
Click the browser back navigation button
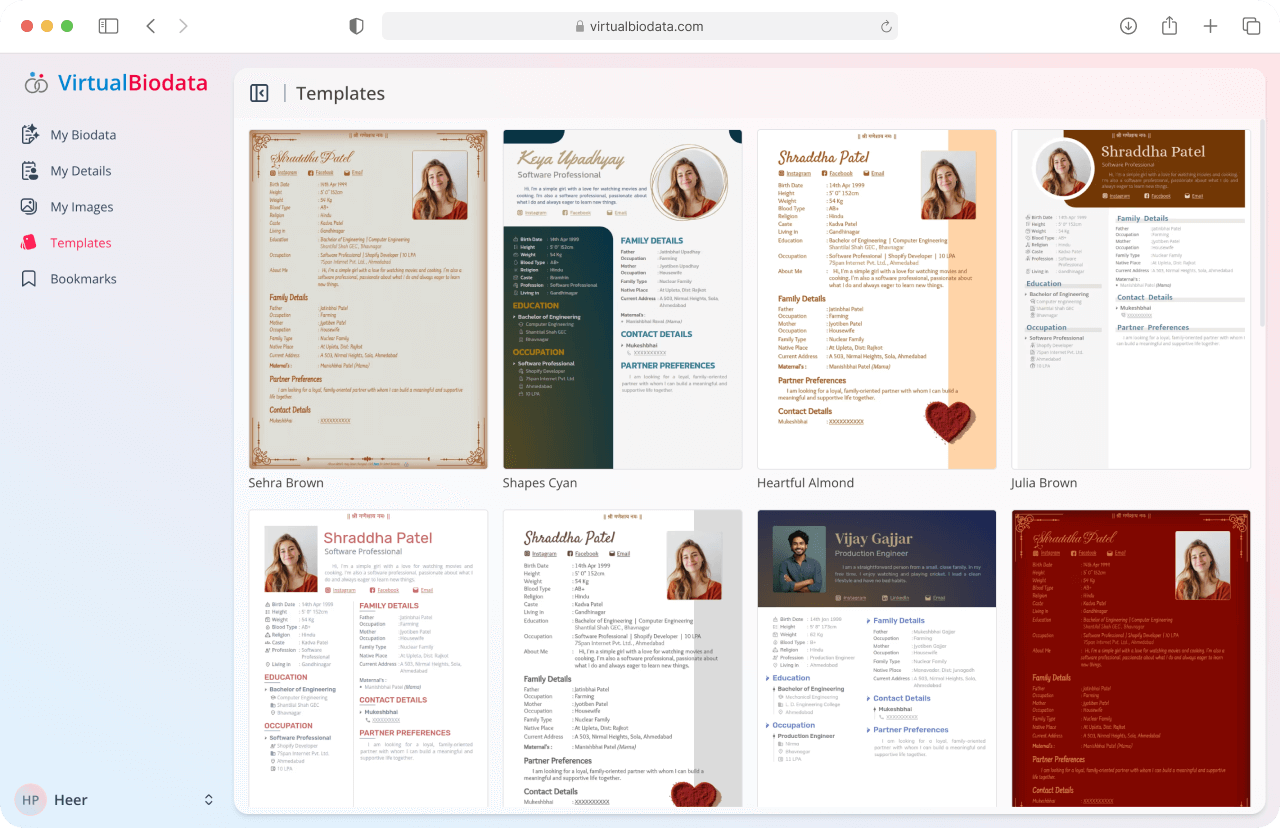tap(150, 25)
